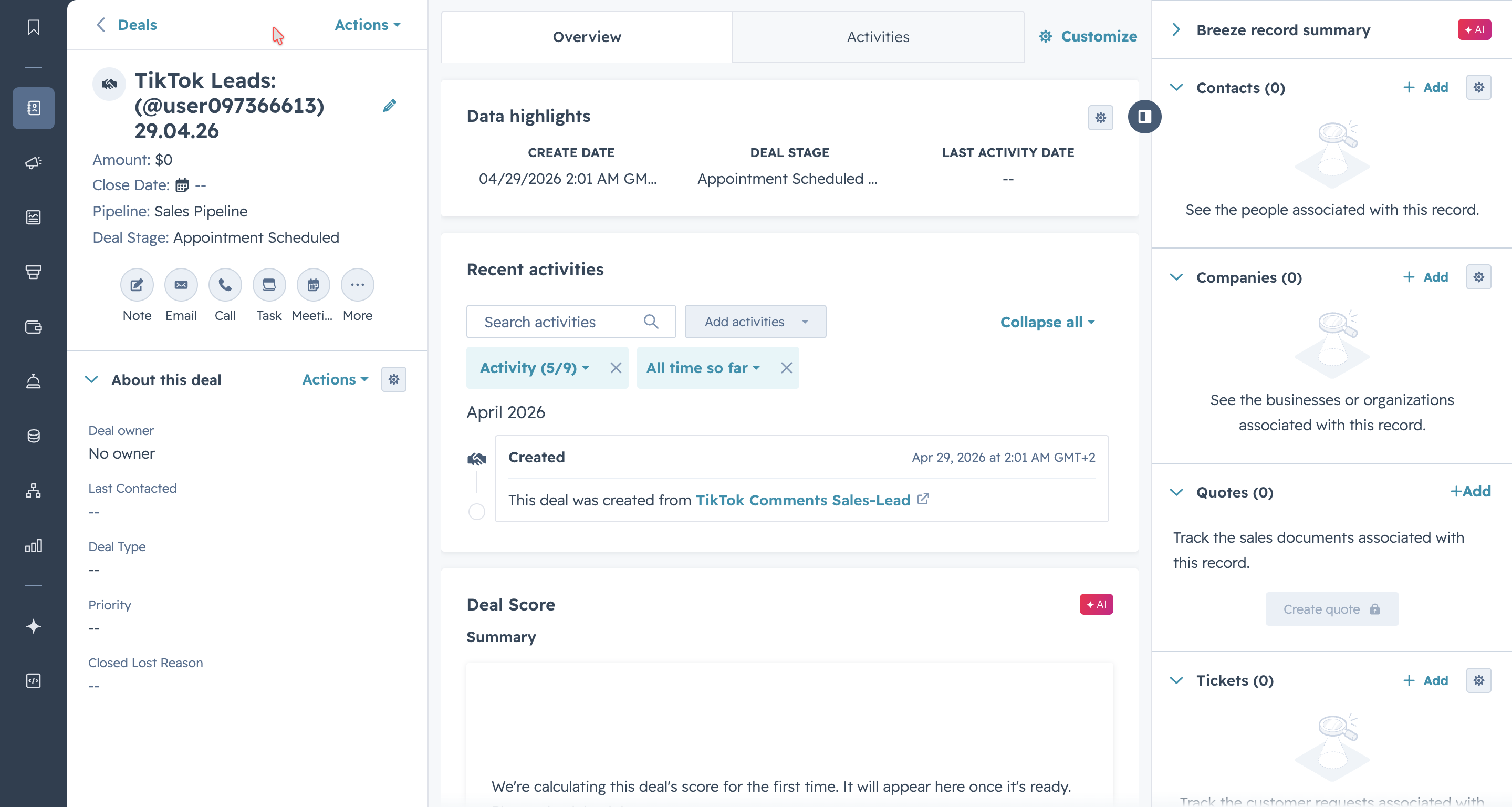The height and width of the screenshot is (807, 1512).
Task: Open More activity options
Action: (358, 285)
